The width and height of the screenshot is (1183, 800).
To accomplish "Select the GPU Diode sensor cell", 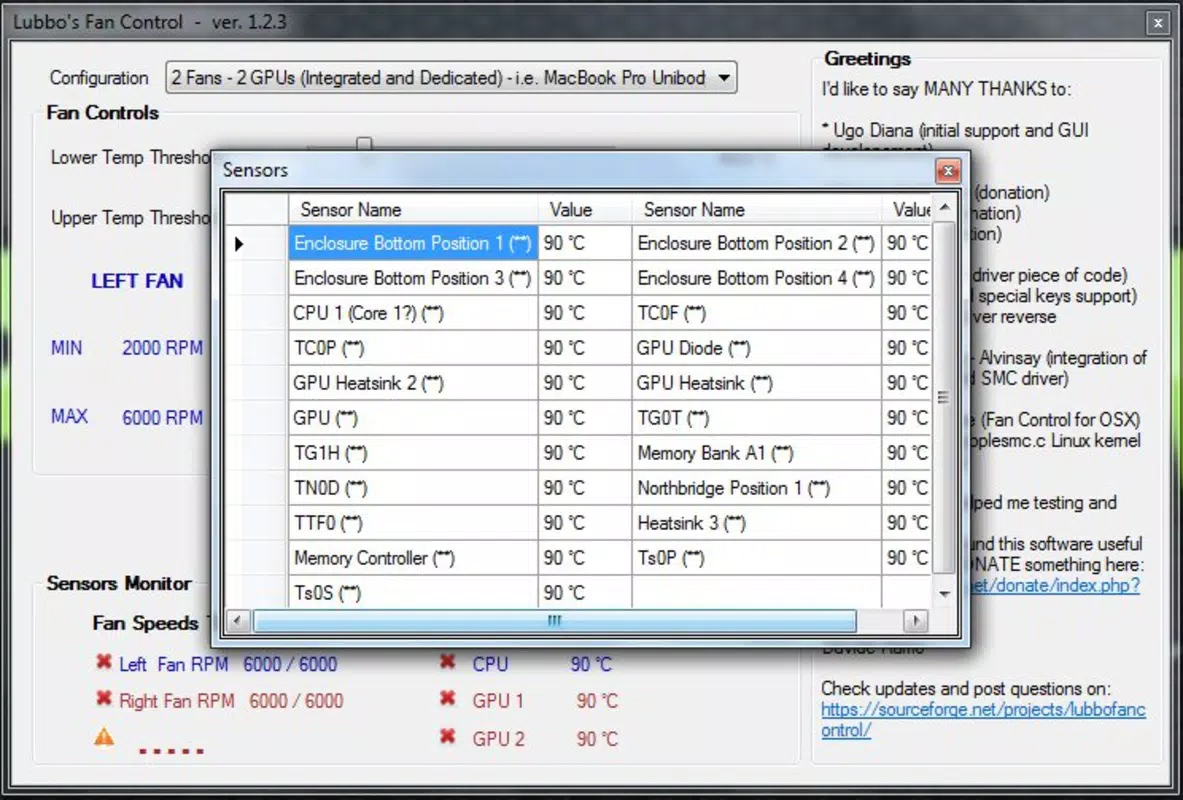I will pyautogui.click(x=756, y=348).
